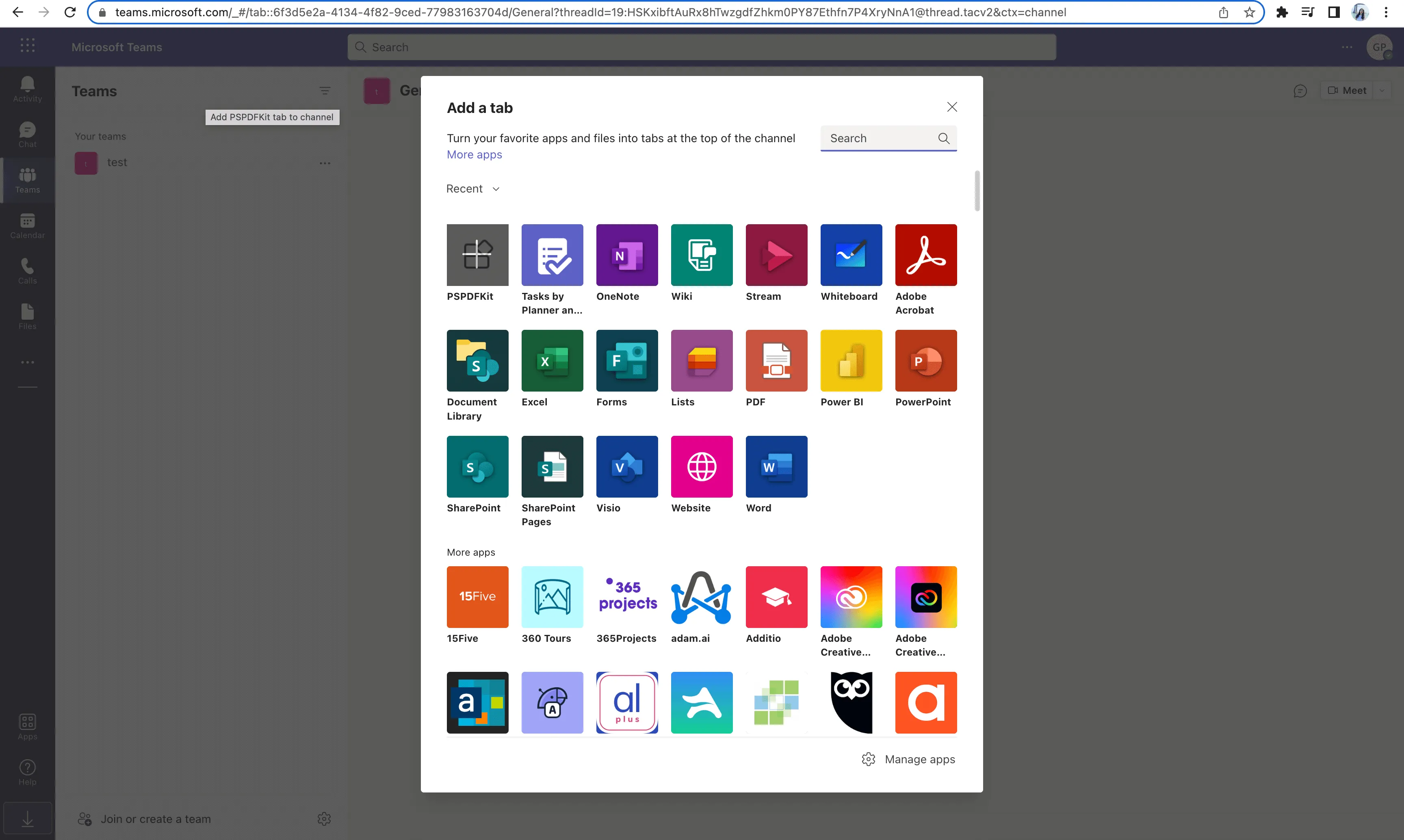
Task: Add a SharePoint Pages tab
Action: point(552,466)
